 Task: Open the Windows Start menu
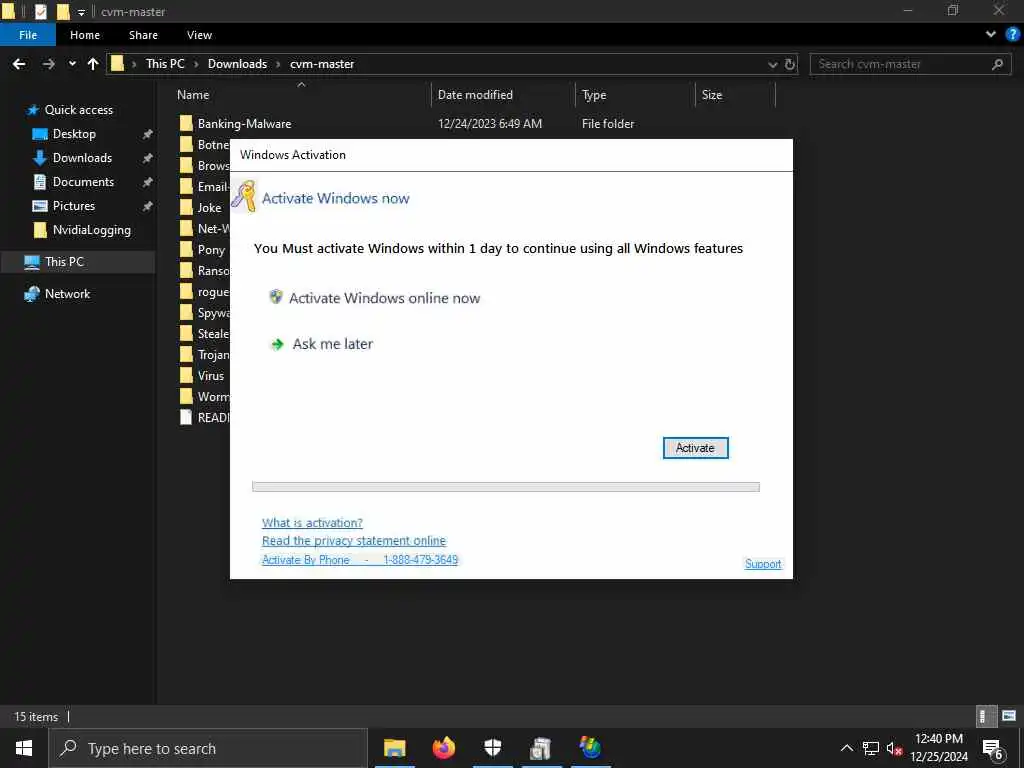tap(24, 748)
